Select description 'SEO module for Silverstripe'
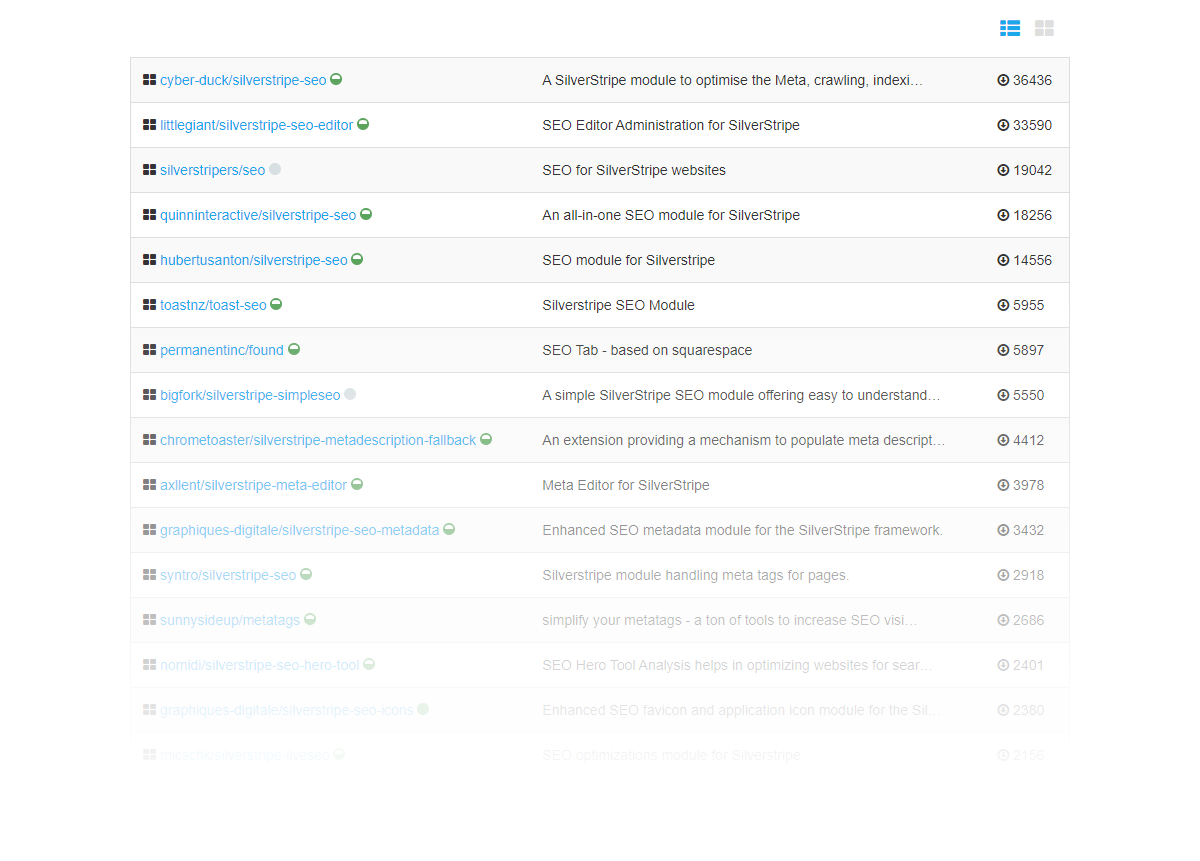 tap(629, 260)
